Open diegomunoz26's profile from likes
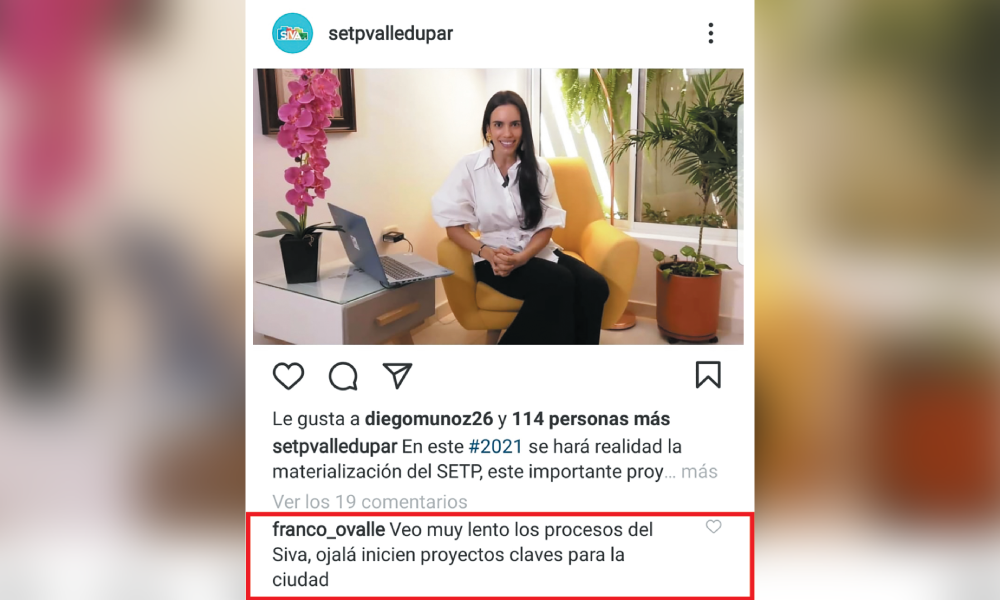 click(429, 419)
